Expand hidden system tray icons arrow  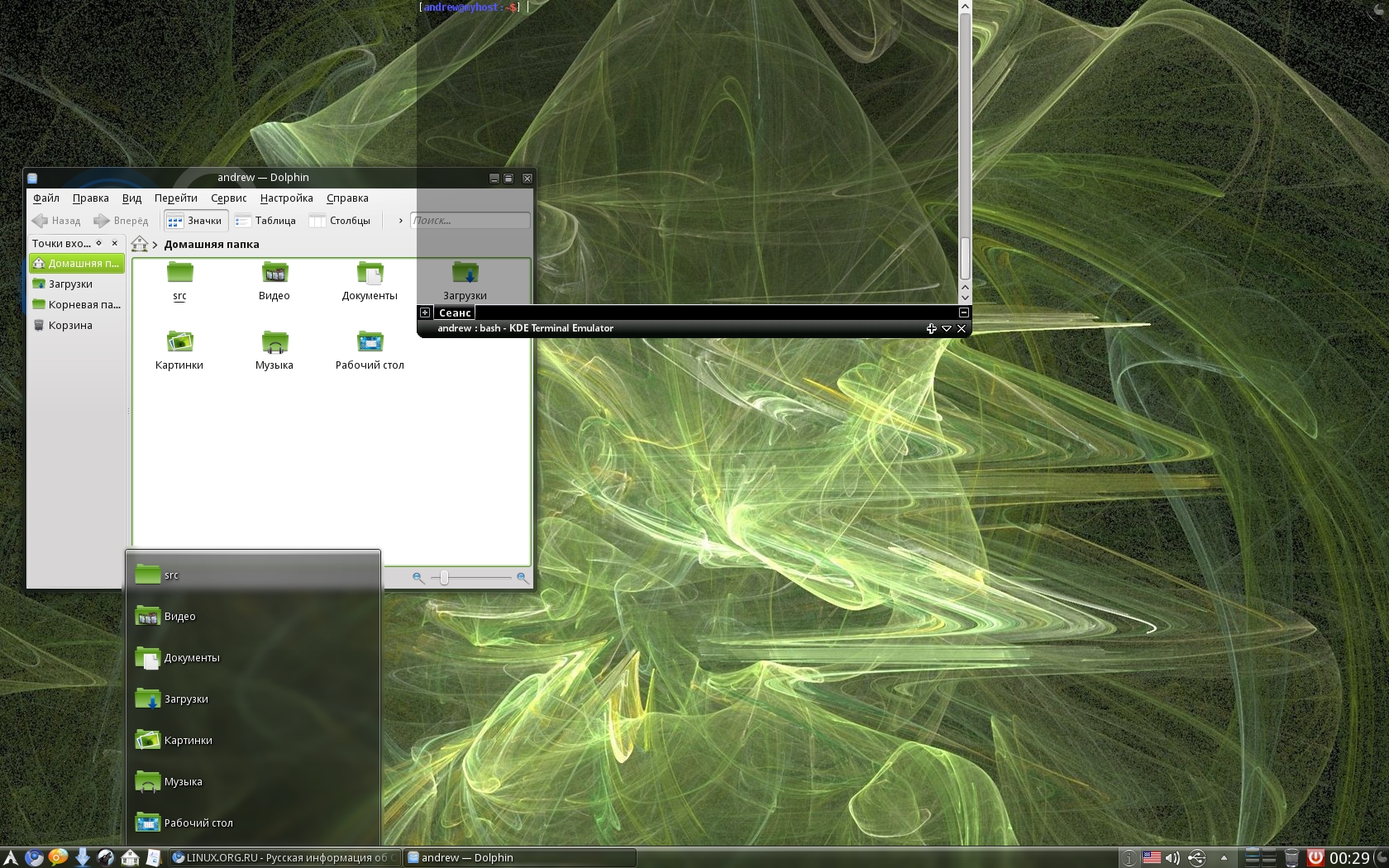(1224, 857)
